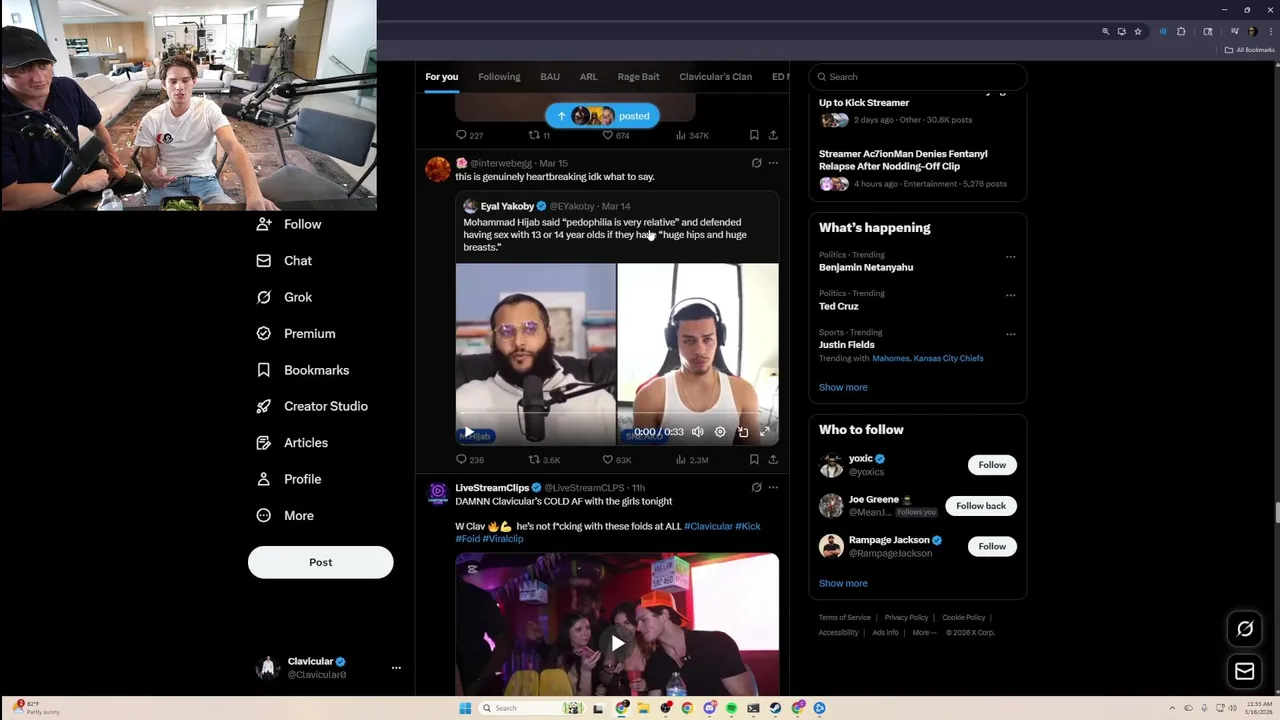Mute the 0:33 video volume
This screenshot has height=720, width=1280.
click(x=698, y=432)
